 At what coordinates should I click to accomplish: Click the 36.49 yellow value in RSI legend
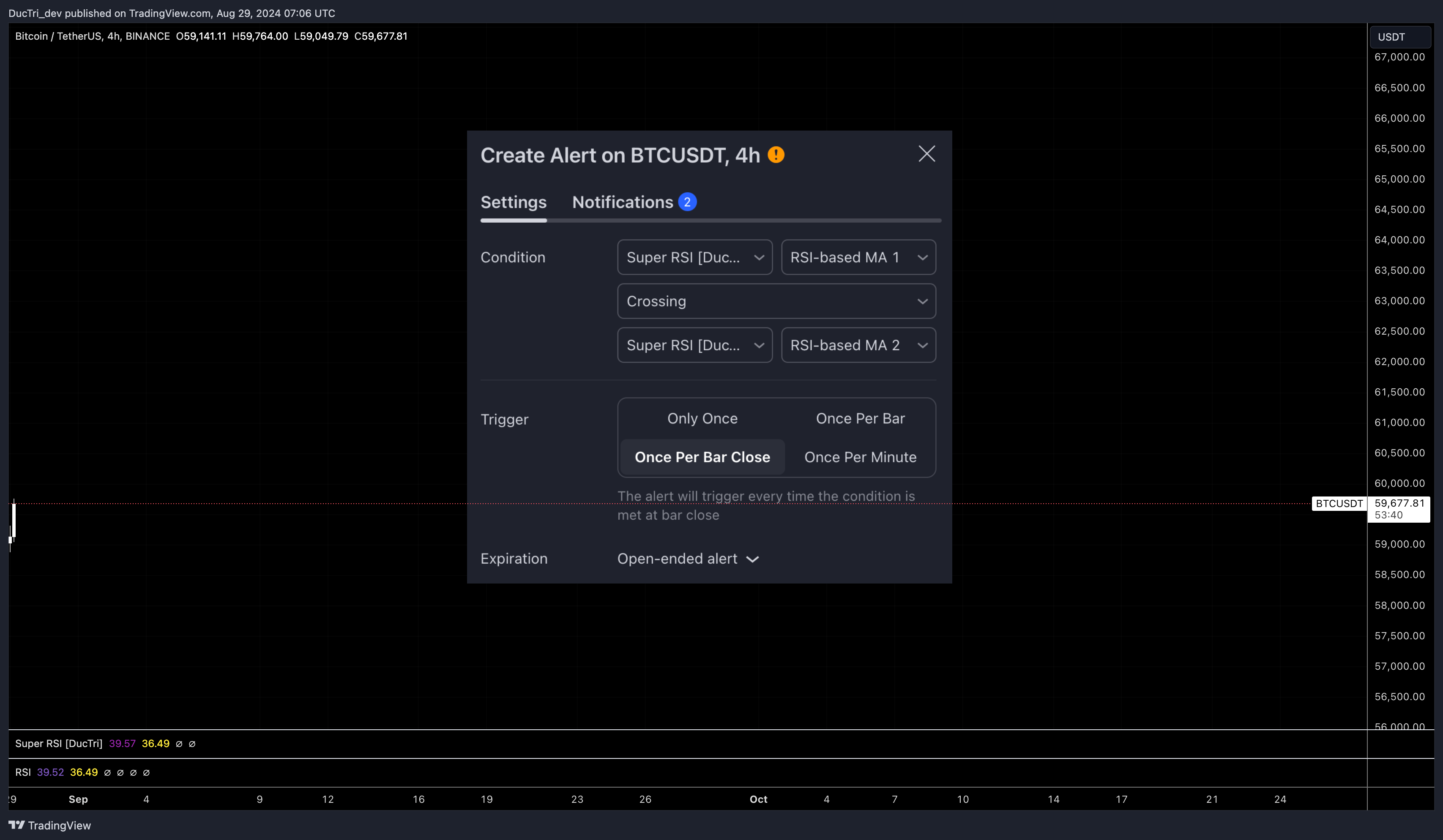click(84, 772)
